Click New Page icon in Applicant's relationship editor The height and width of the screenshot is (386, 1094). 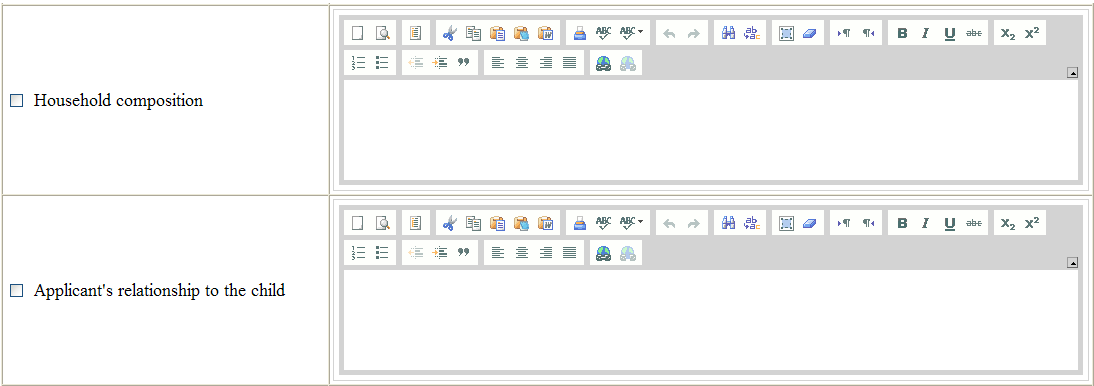click(x=358, y=223)
